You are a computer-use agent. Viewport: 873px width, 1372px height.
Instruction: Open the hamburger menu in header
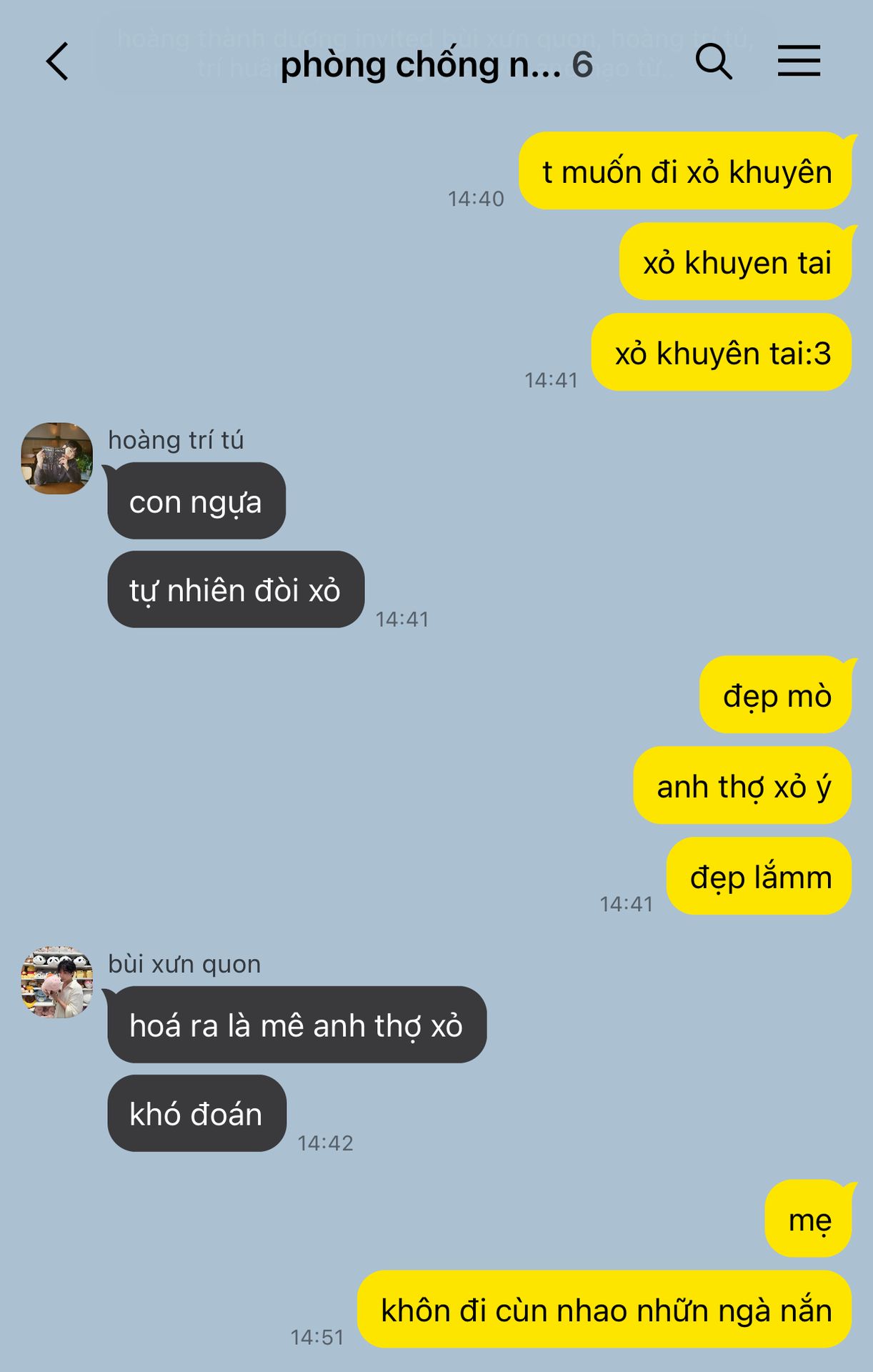click(x=799, y=61)
